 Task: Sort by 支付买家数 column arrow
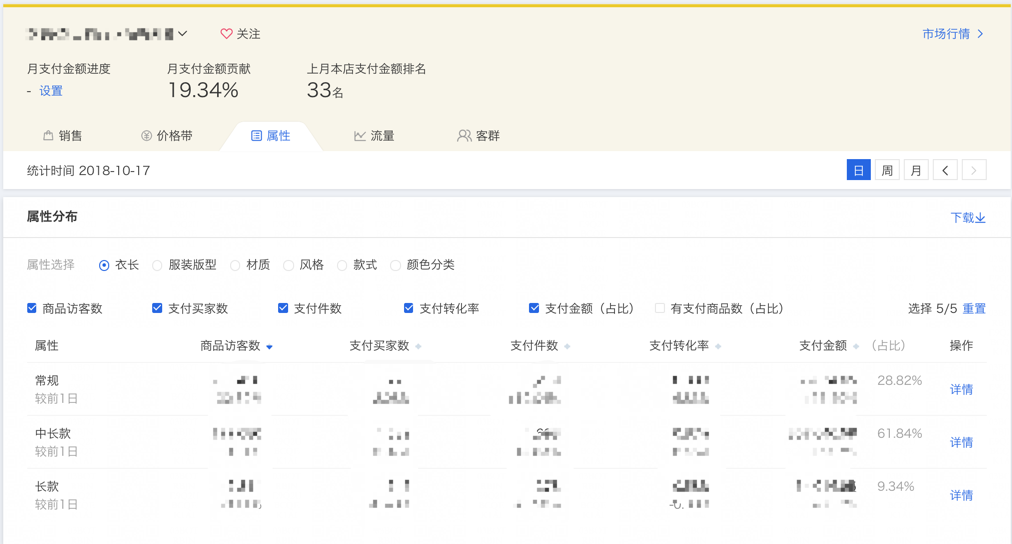(x=418, y=347)
